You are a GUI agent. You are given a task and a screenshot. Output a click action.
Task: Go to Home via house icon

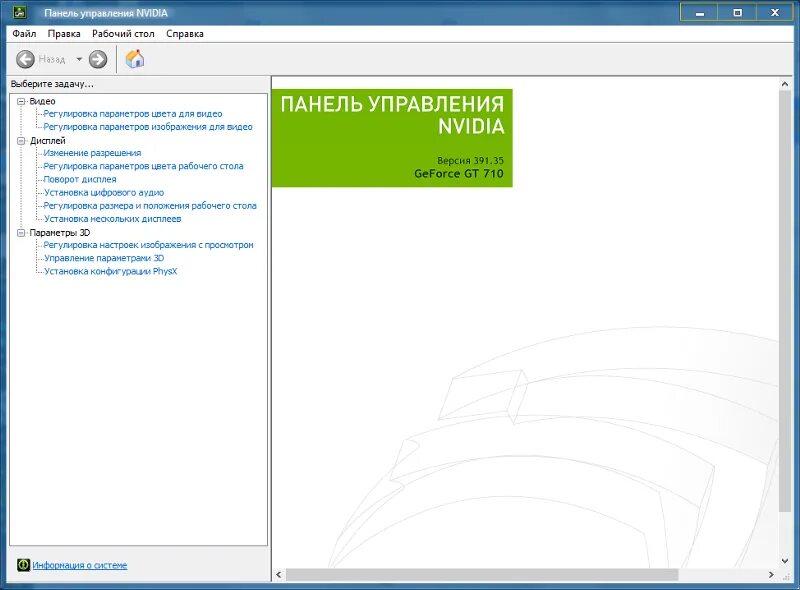pos(135,59)
